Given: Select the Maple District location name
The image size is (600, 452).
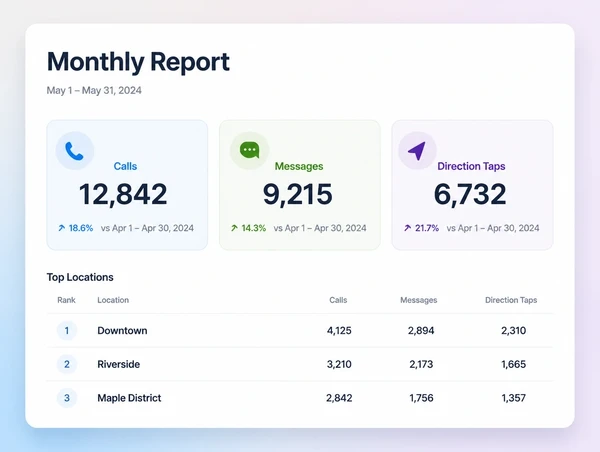Looking at the screenshot, I should 129,398.
